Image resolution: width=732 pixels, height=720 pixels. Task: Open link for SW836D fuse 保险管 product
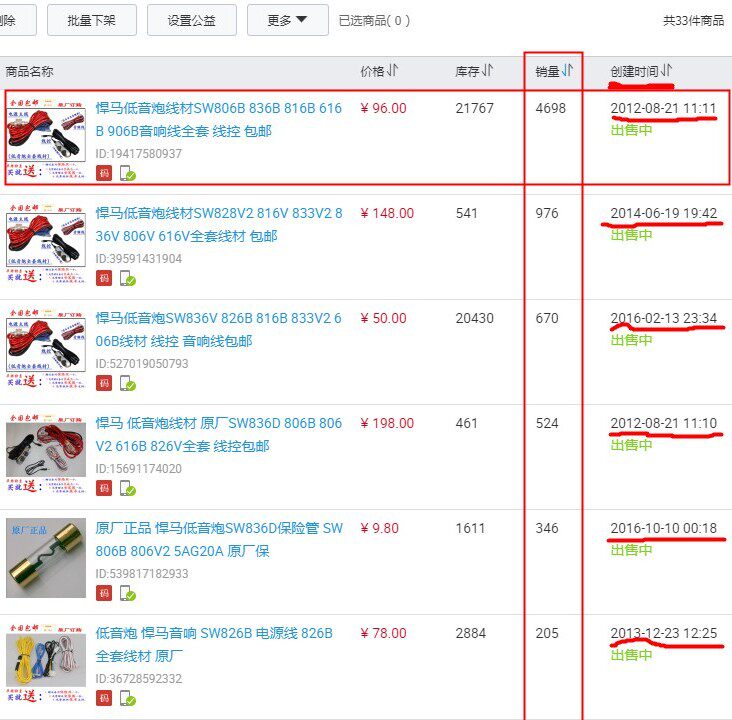(218, 540)
